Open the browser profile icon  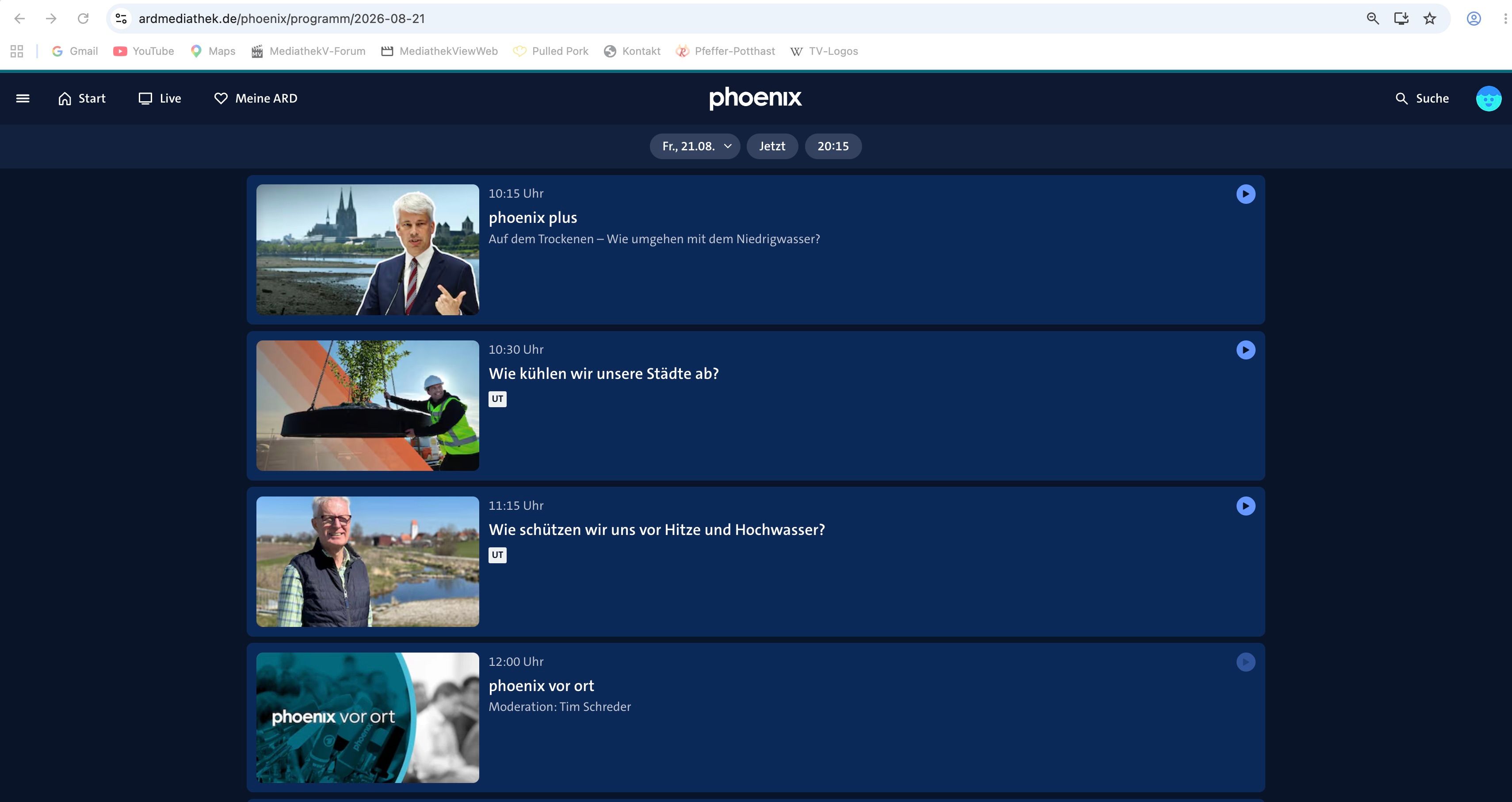coord(1474,19)
